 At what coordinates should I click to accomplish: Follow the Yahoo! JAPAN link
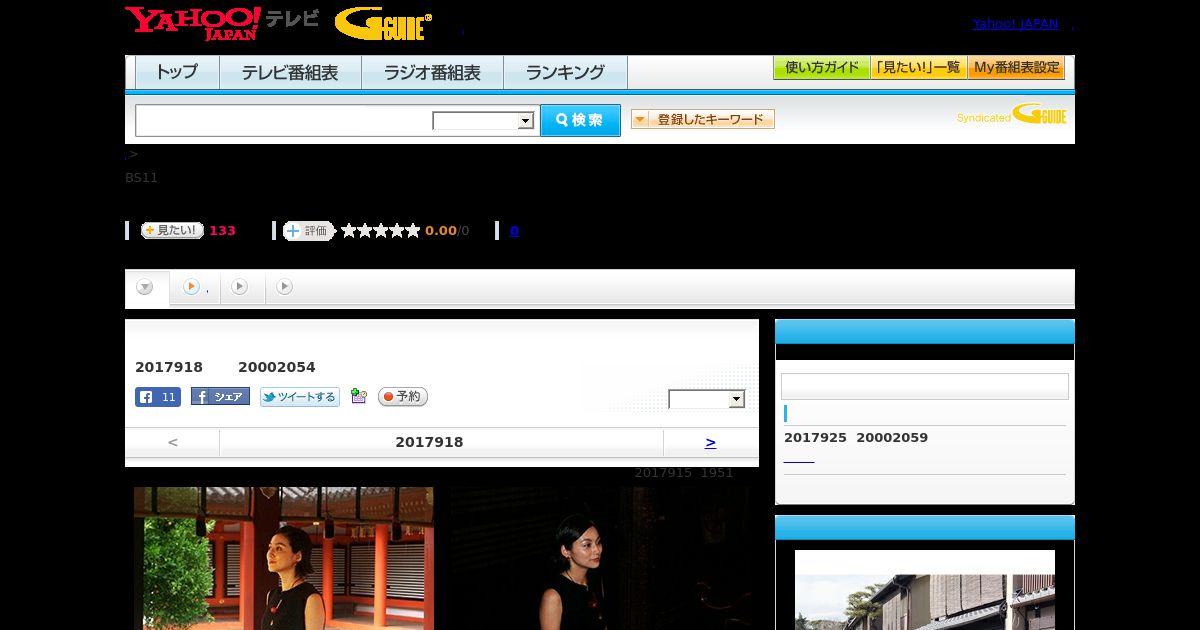click(1015, 23)
